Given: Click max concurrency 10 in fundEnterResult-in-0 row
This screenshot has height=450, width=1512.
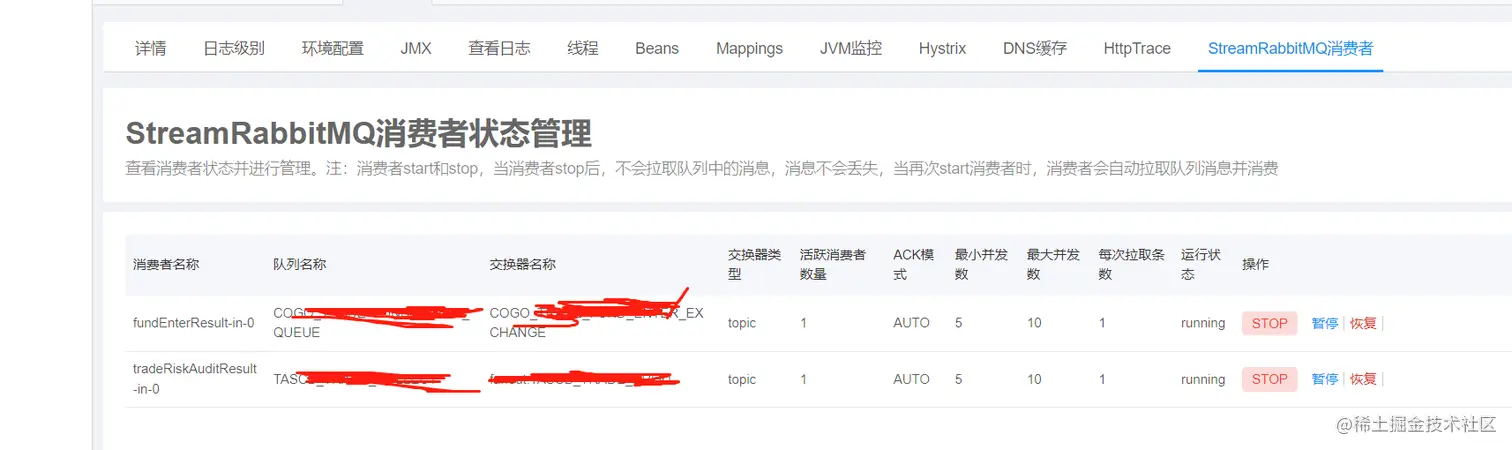Looking at the screenshot, I should pos(1034,323).
